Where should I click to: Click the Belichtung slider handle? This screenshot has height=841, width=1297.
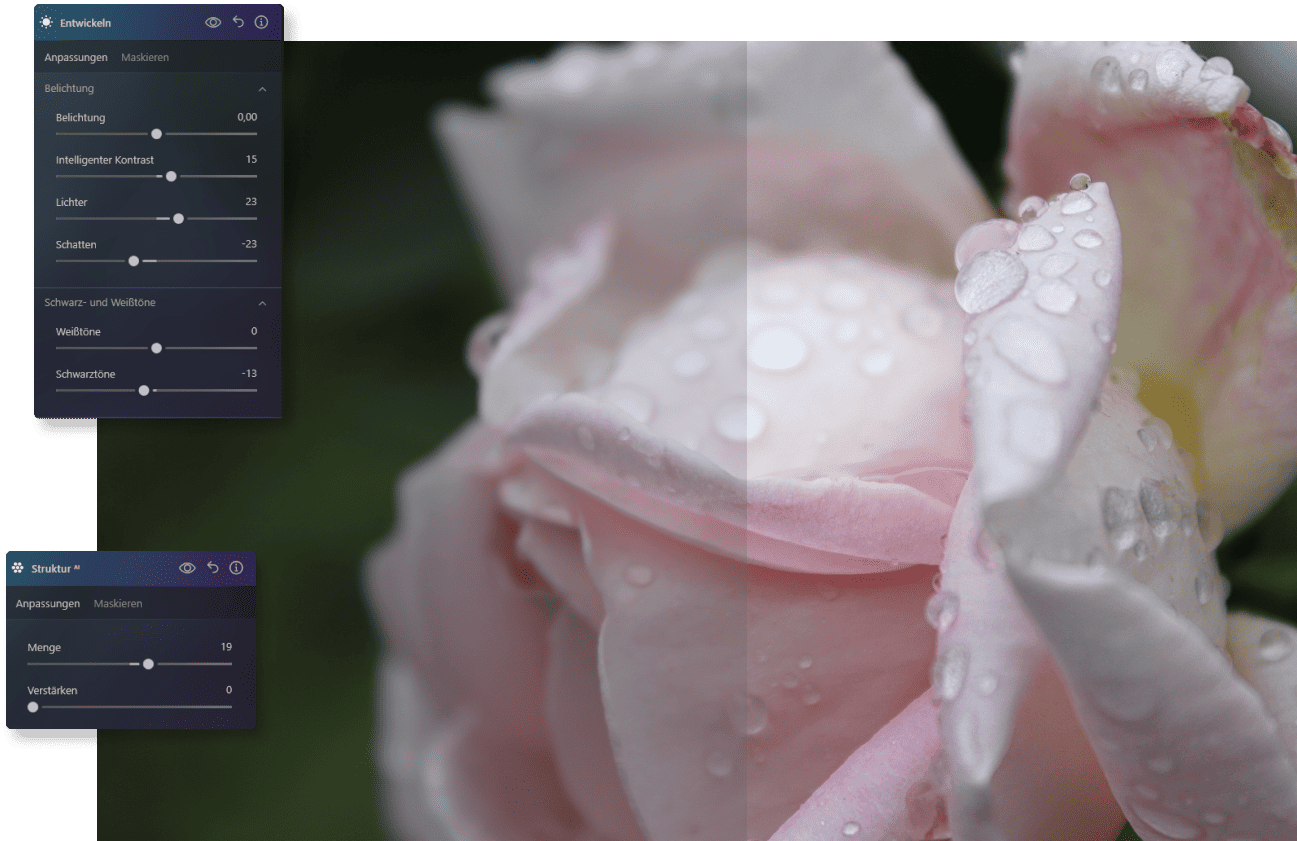(x=156, y=133)
